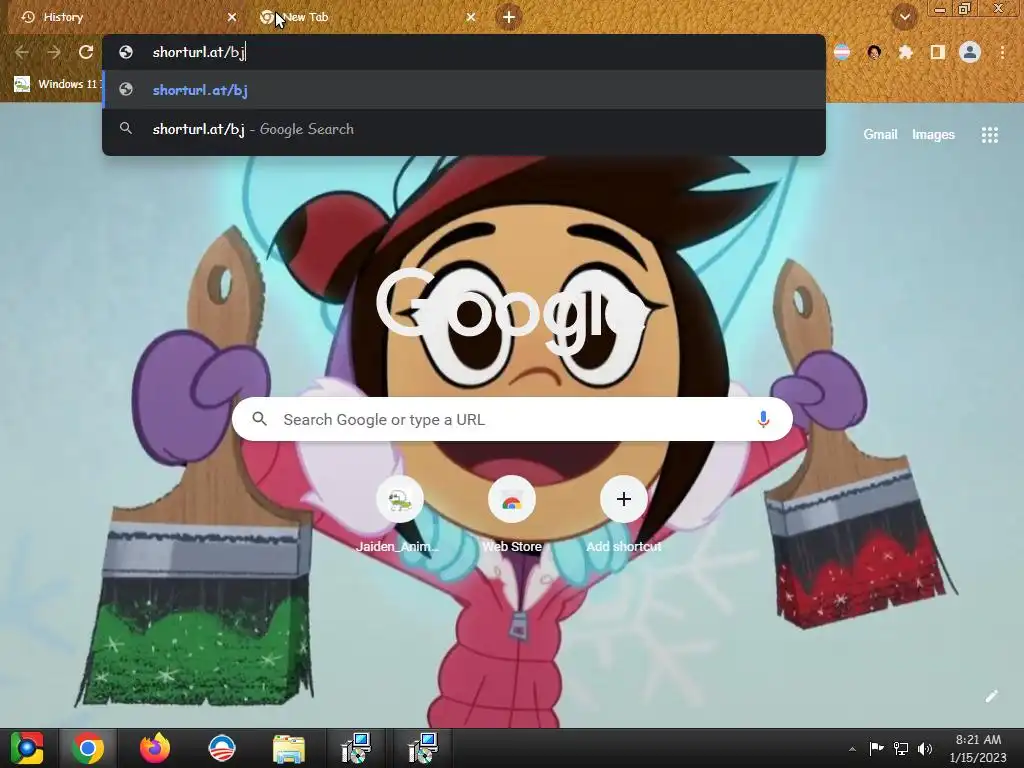The image size is (1024, 768).
Task: Select the shorturl.at/bj URL suggestion
Action: tap(464, 90)
